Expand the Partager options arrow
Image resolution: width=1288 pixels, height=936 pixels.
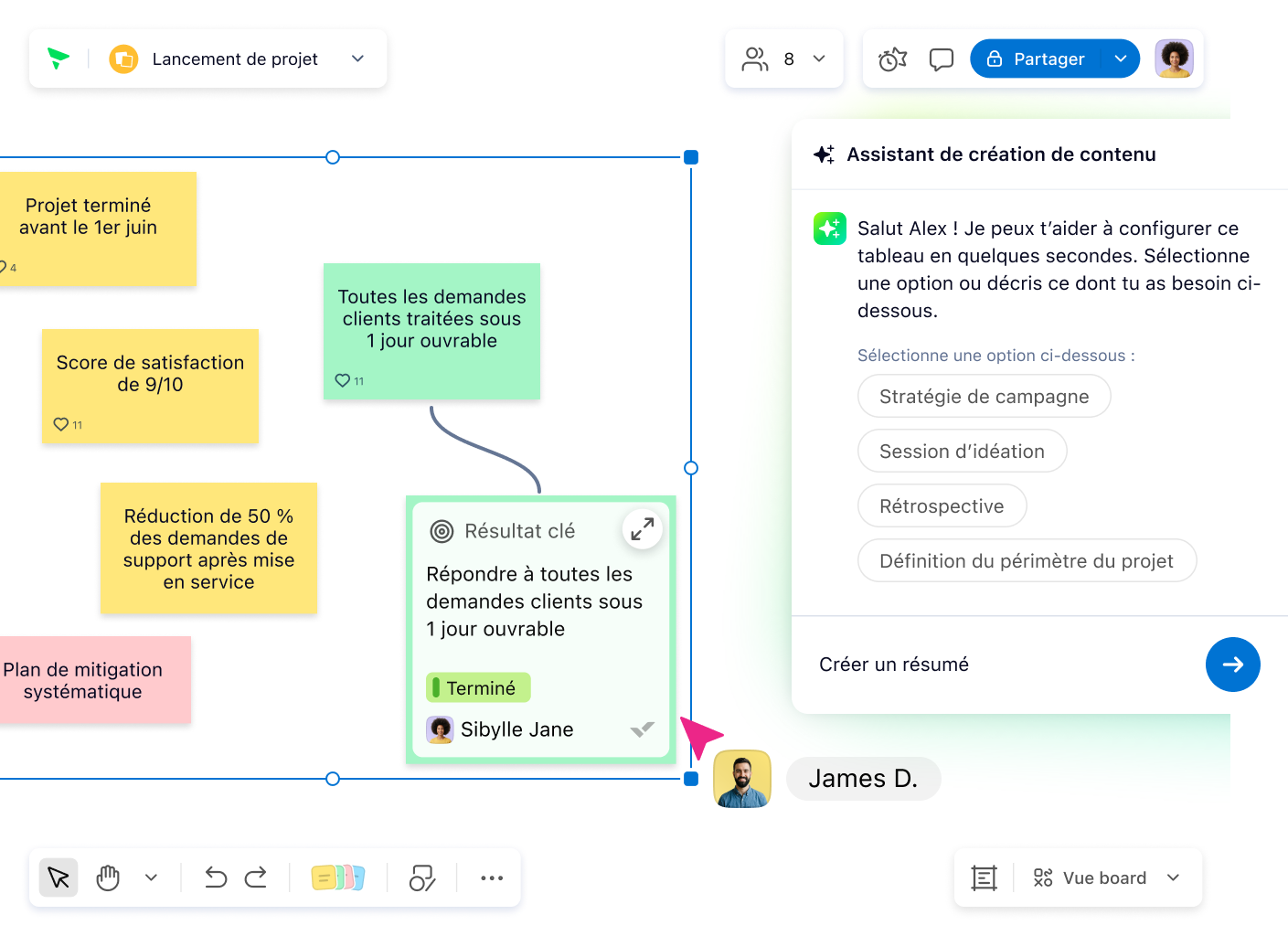coord(1121,58)
